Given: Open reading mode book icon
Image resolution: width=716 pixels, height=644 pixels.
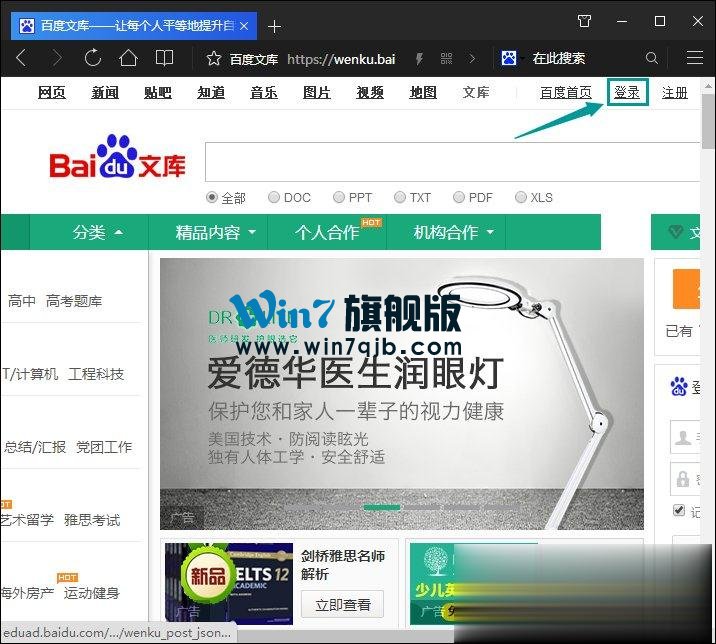Looking at the screenshot, I should coord(164,58).
